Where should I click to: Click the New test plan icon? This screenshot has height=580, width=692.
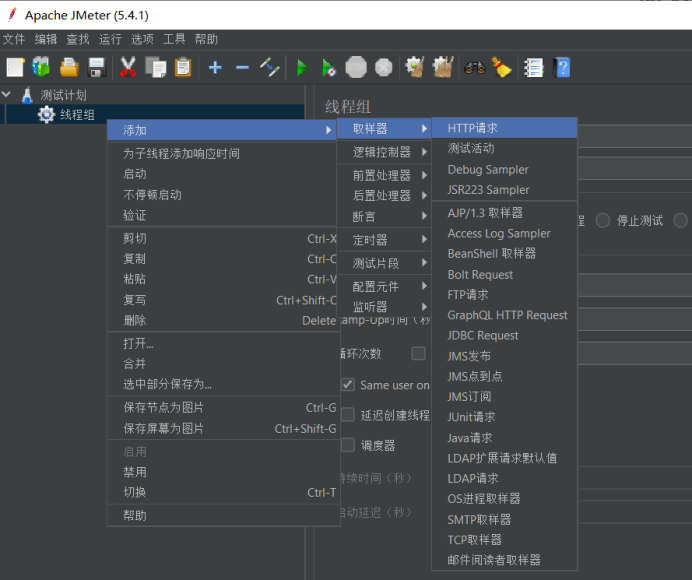pyautogui.click(x=15, y=68)
